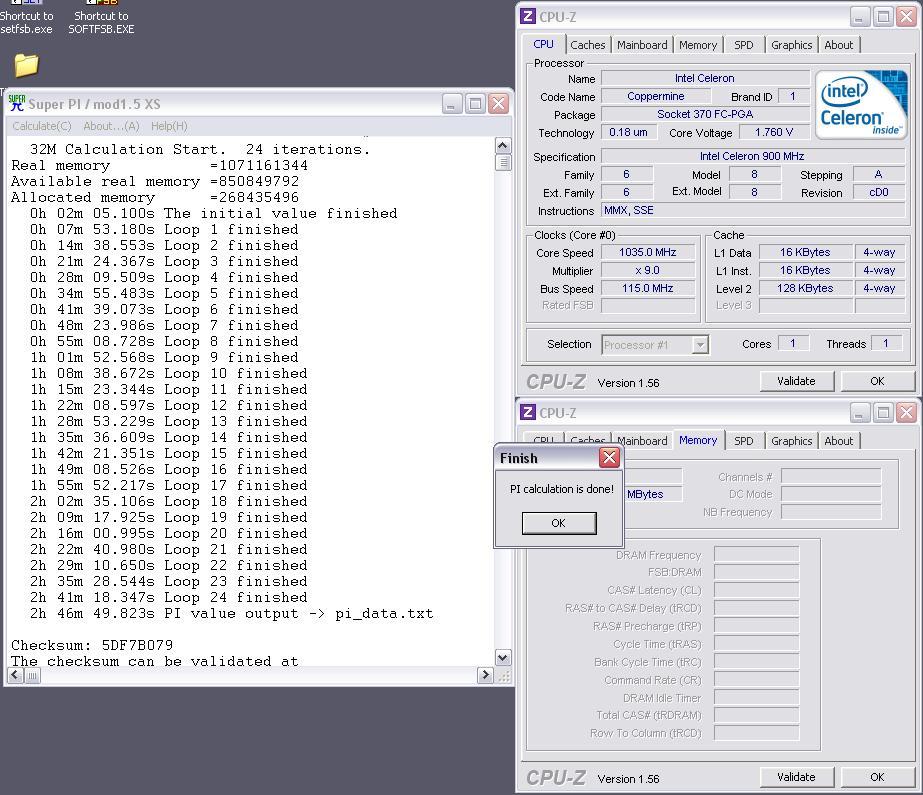
Task: Click Validate in the bottom CPU-Z window
Action: click(796, 777)
